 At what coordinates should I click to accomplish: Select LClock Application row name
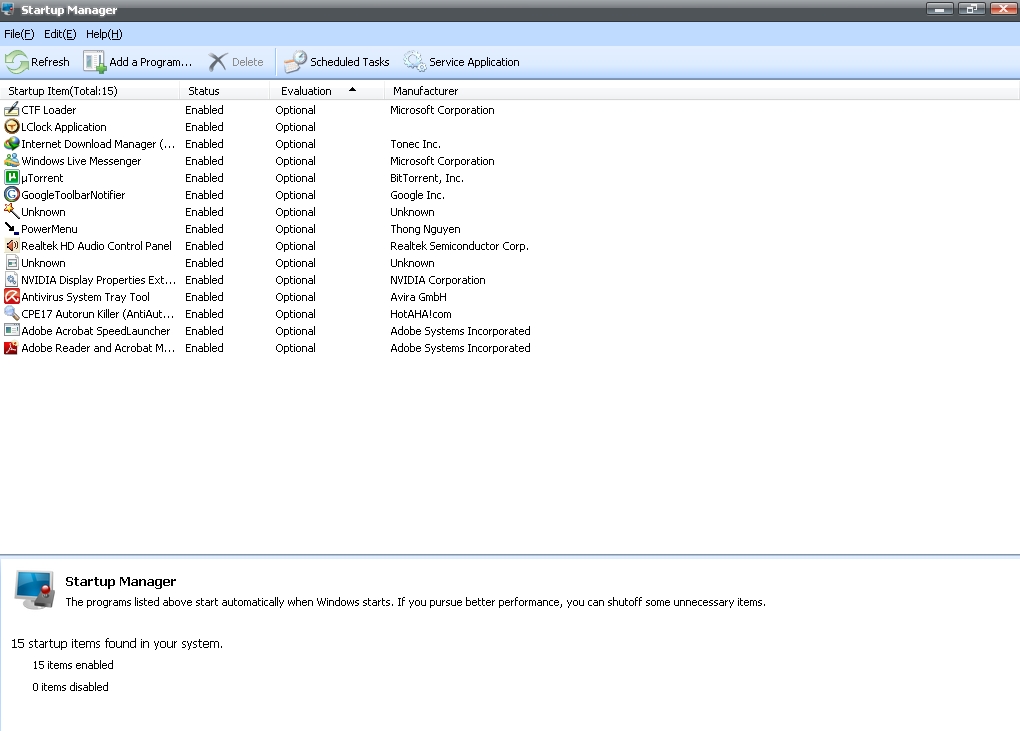point(64,127)
